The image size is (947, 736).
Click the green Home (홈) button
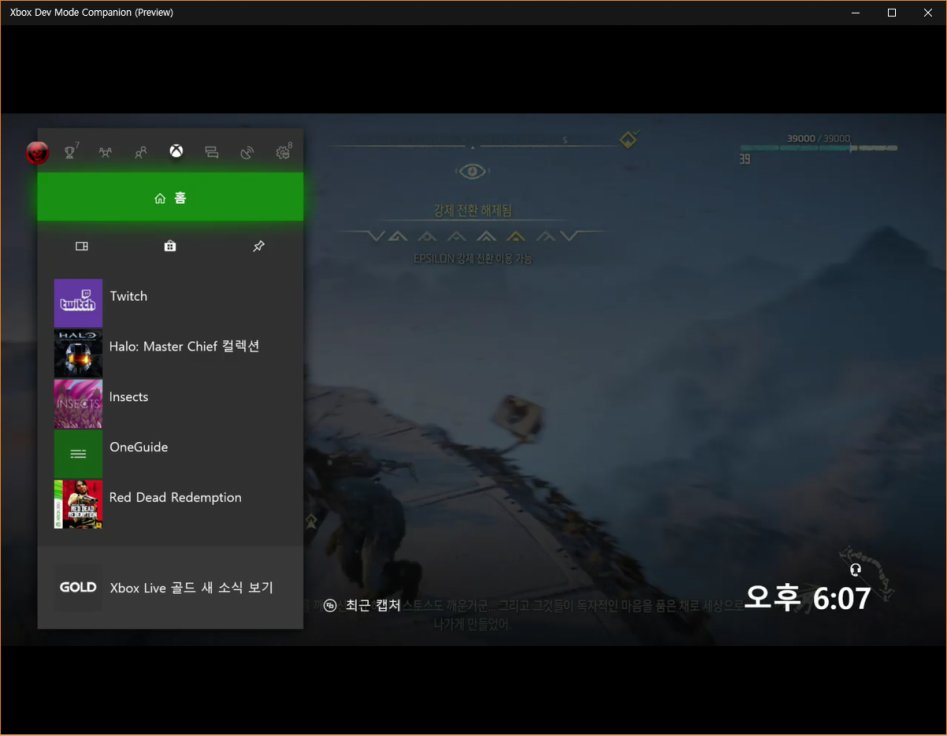pyautogui.click(x=170, y=197)
